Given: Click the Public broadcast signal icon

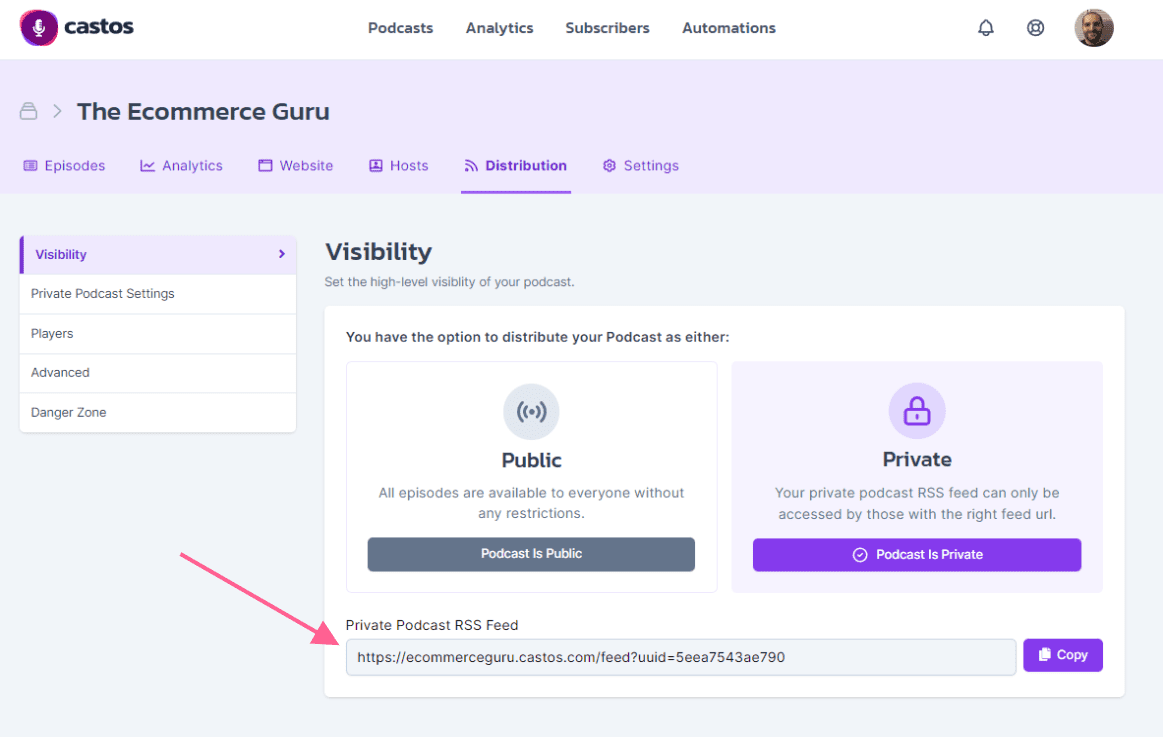Looking at the screenshot, I should point(531,412).
